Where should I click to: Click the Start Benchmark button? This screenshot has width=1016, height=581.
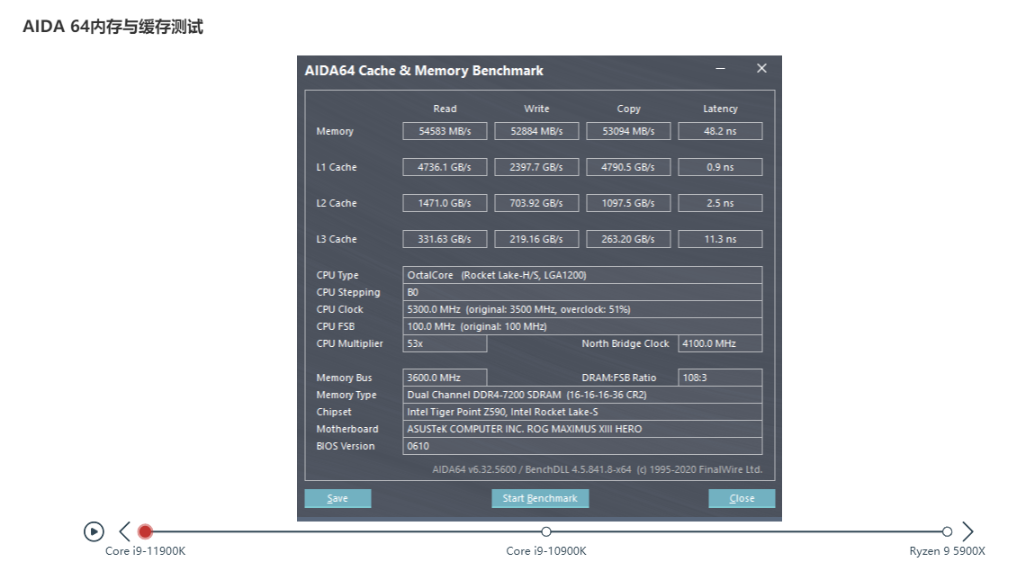point(540,498)
